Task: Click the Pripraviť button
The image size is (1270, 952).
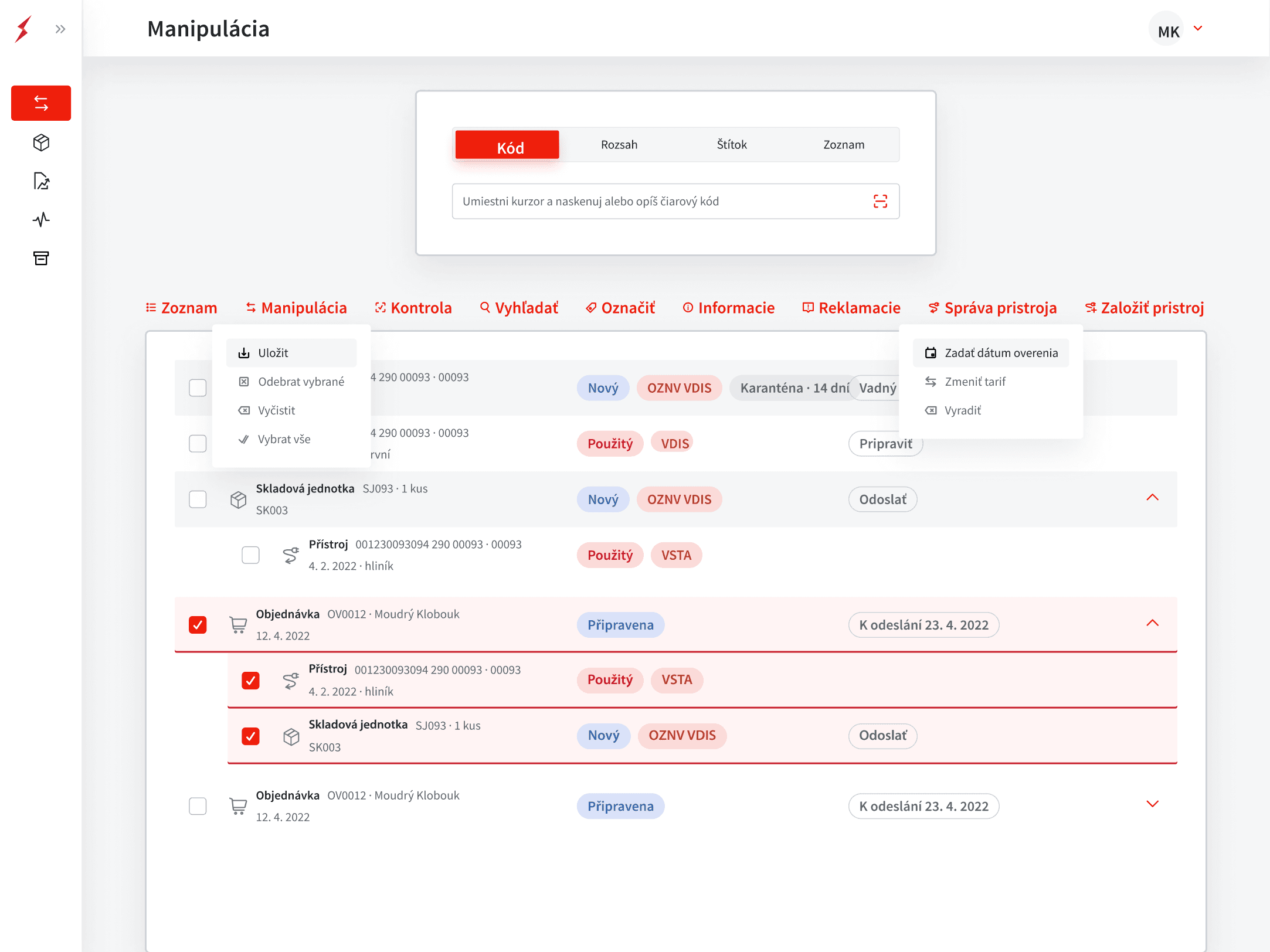Action: [885, 444]
